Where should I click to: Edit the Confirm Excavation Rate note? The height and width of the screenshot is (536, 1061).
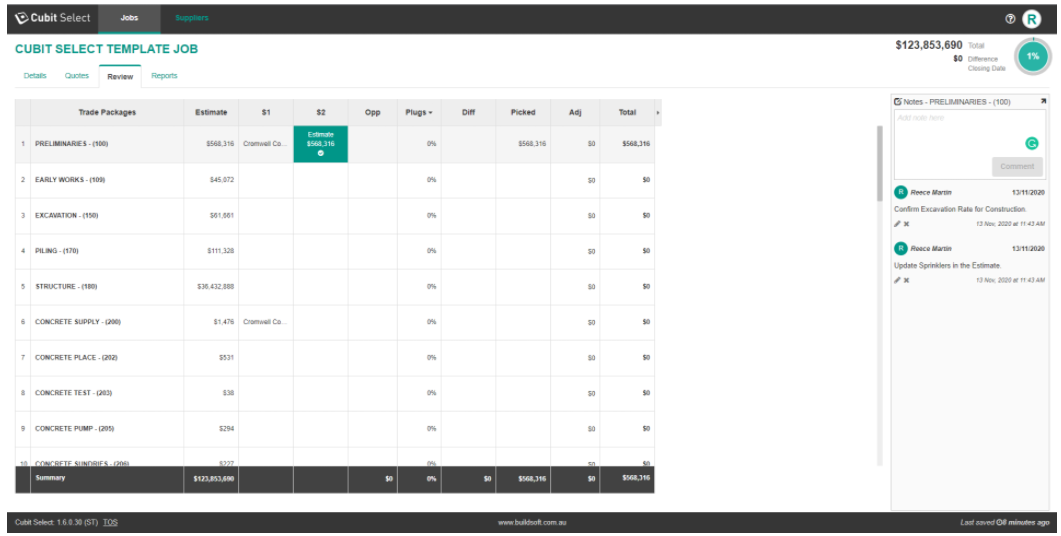pos(898,224)
